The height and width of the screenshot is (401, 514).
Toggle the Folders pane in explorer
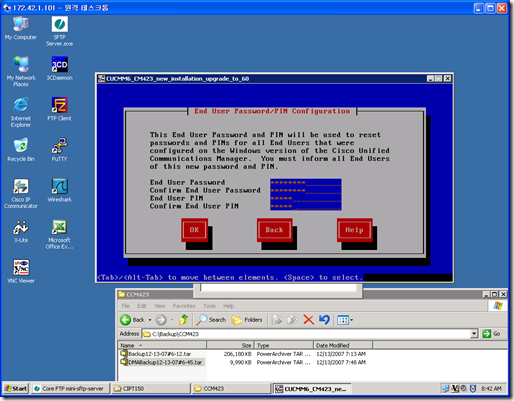pos(247,320)
